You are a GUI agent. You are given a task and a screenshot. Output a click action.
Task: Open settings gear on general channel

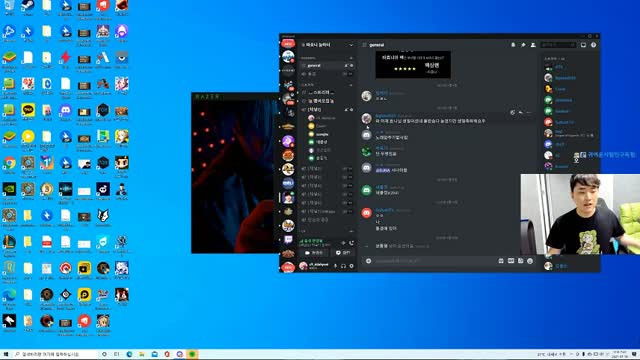(x=351, y=65)
